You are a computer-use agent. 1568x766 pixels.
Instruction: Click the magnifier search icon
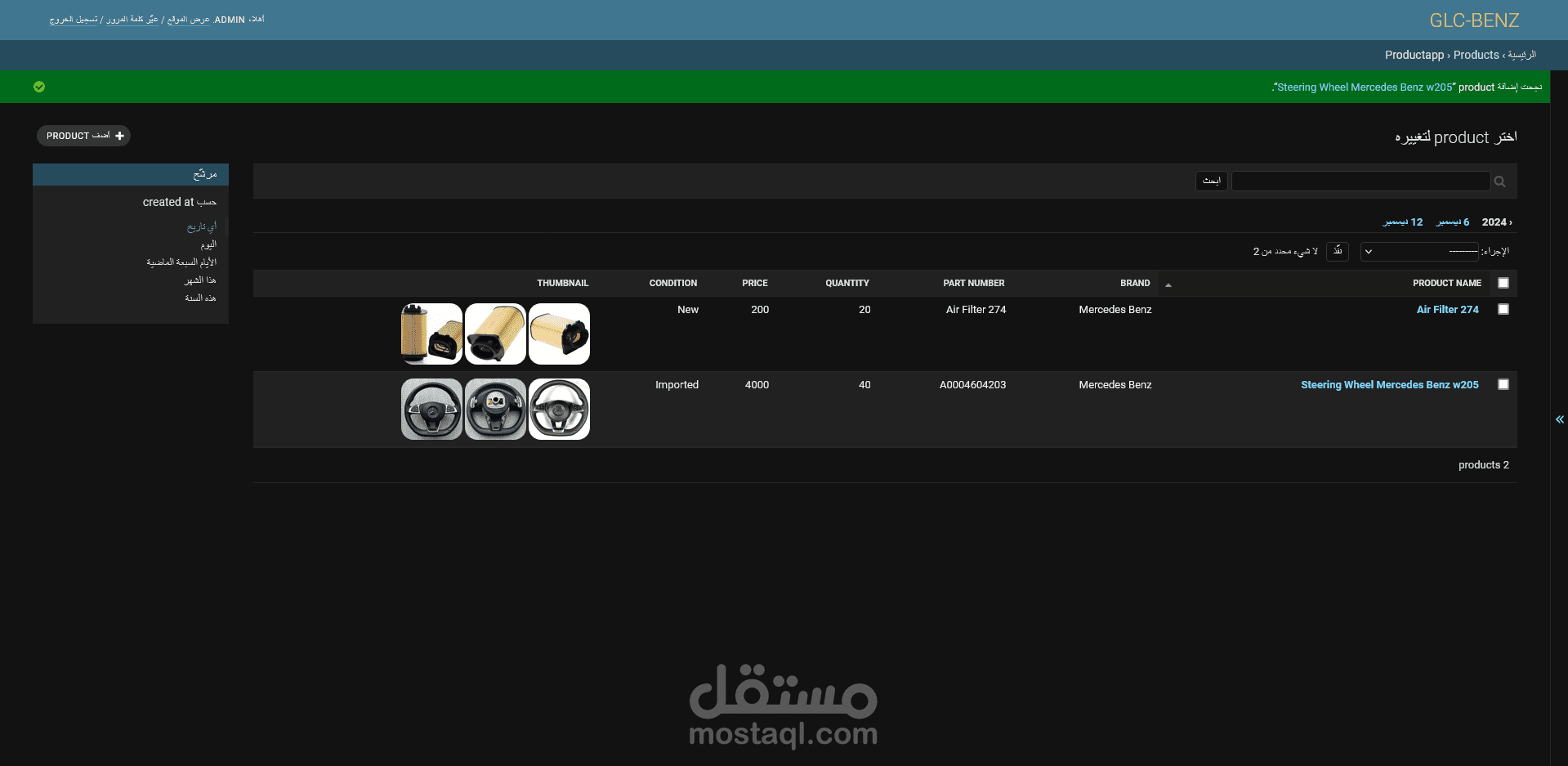pos(1499,181)
